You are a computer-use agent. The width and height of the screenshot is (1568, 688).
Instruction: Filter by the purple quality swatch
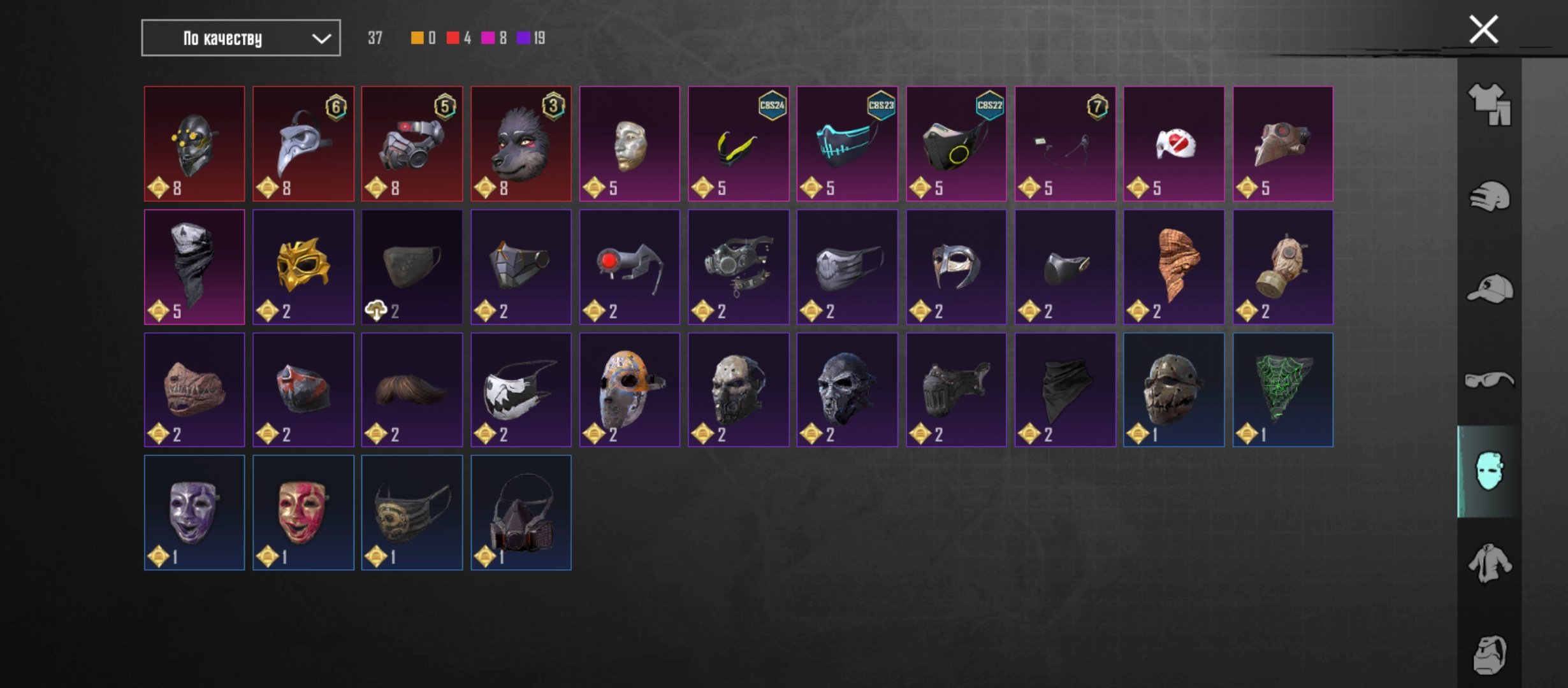pyautogui.click(x=523, y=38)
